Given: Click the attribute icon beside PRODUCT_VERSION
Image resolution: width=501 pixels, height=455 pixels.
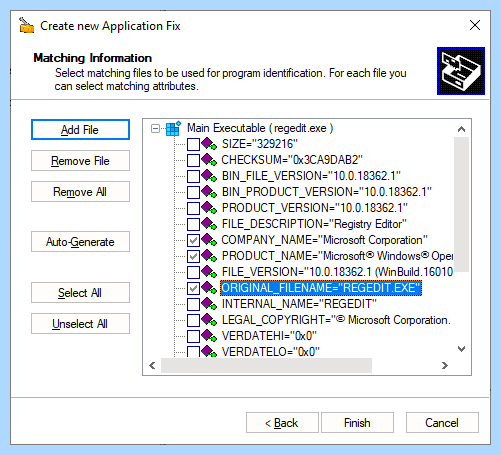Looking at the screenshot, I should pos(209,208).
